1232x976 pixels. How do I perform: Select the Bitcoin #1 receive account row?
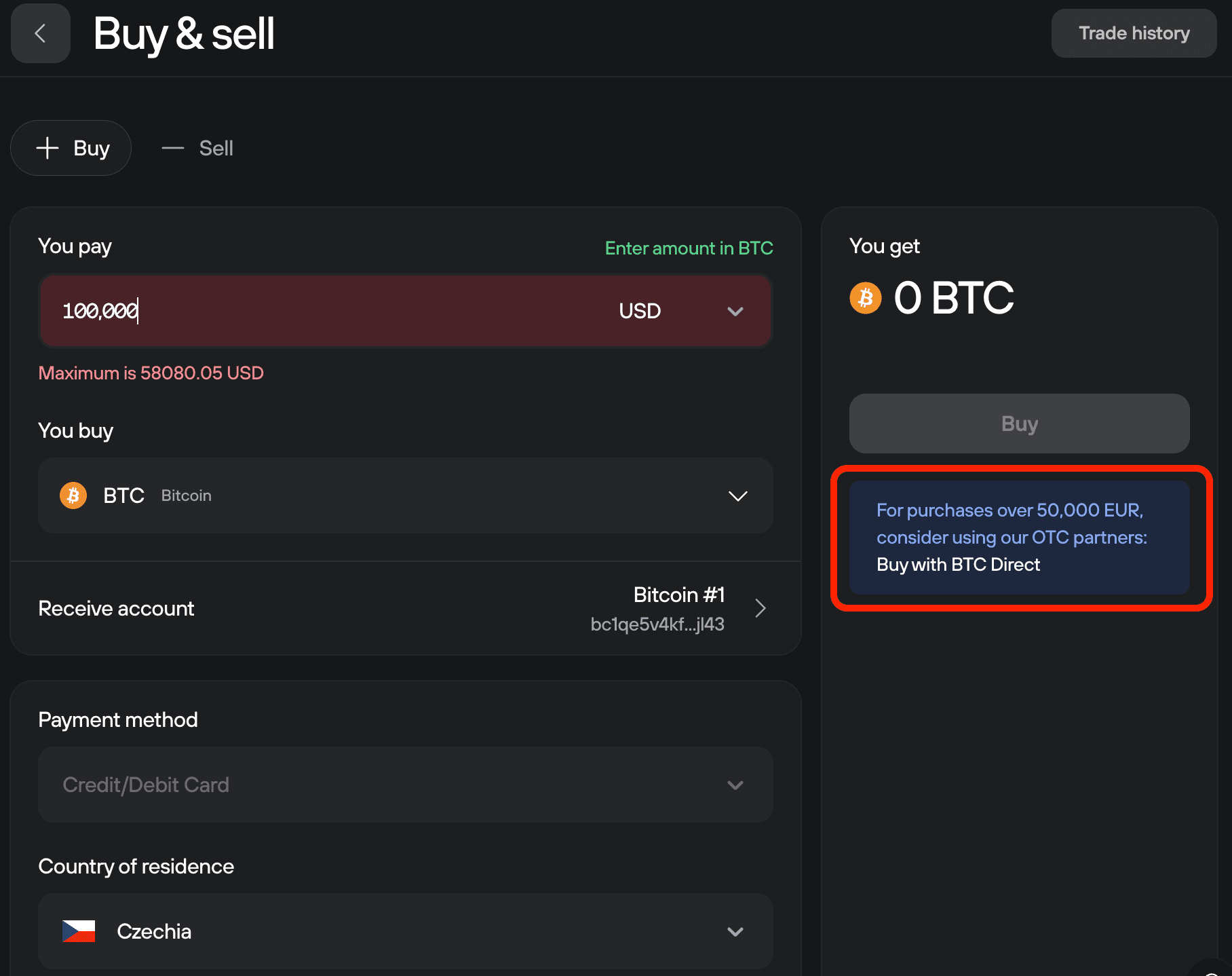click(x=405, y=608)
